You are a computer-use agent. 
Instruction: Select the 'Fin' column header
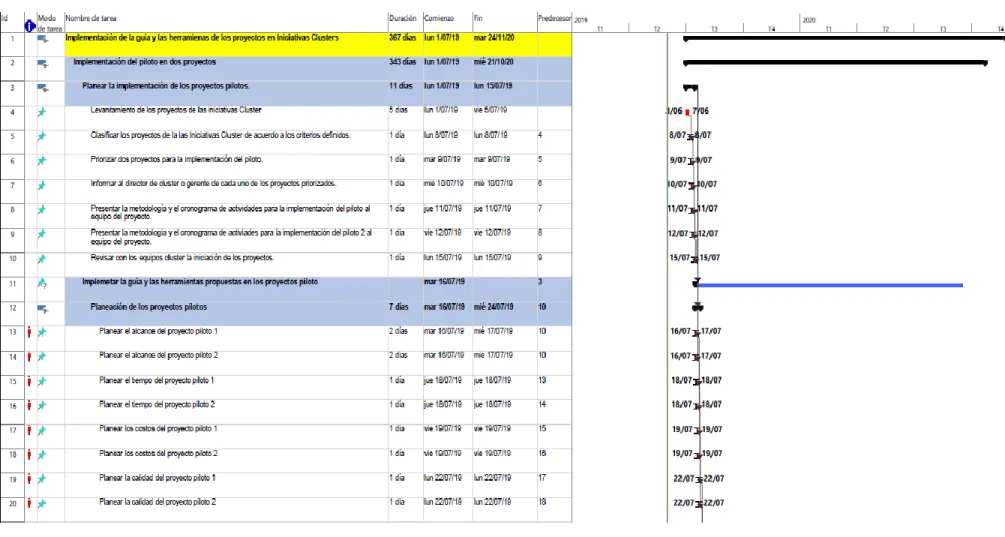coord(504,22)
